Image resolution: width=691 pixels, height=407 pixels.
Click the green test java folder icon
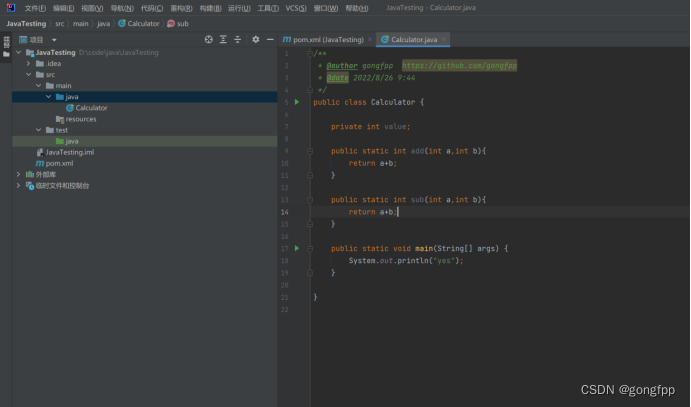60,141
